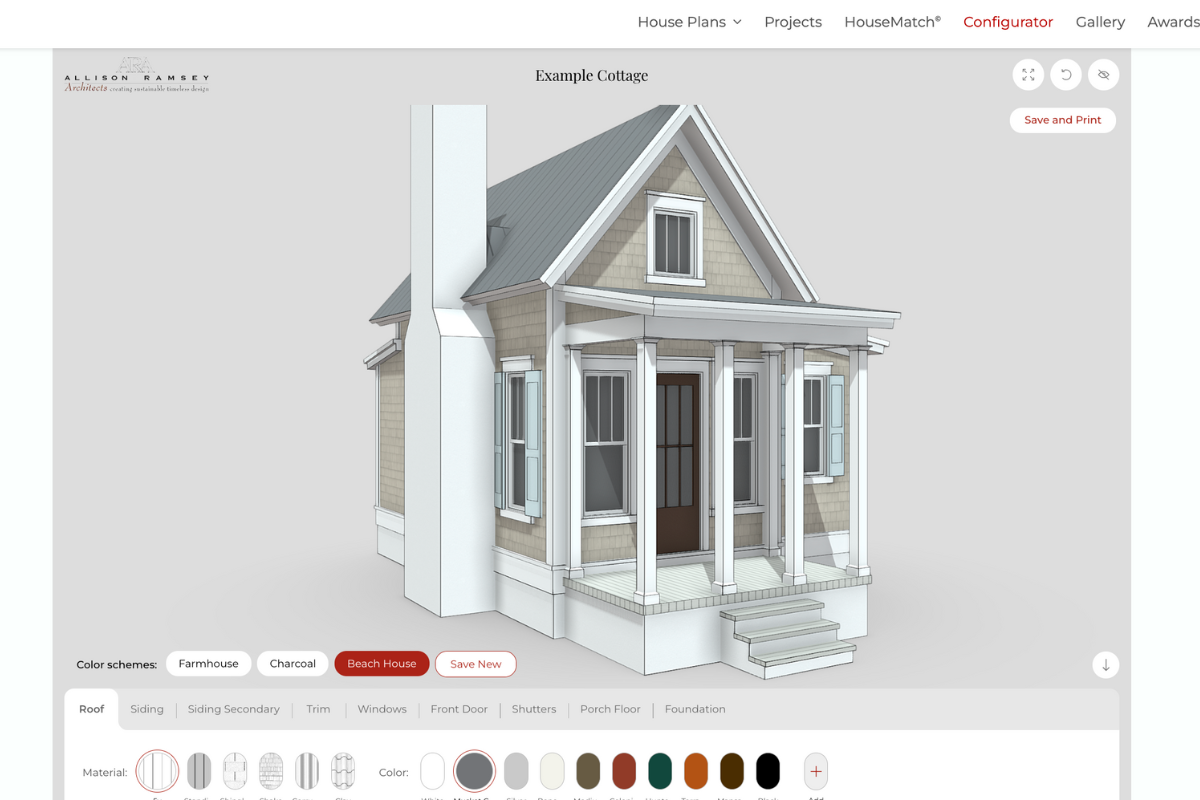Enter fullscreen view of the cottage
Screen dimensions: 1200x800
point(1028,75)
